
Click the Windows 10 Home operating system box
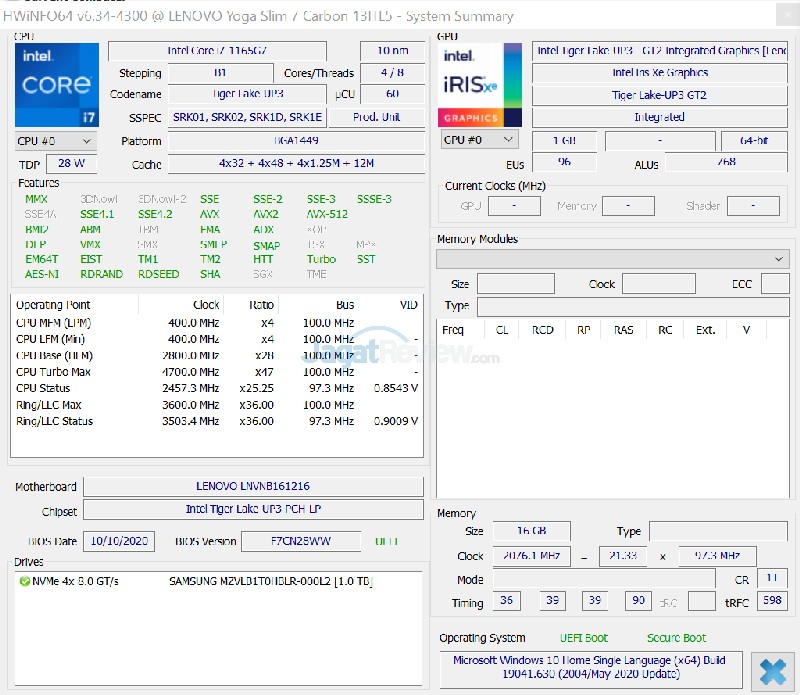[590, 668]
